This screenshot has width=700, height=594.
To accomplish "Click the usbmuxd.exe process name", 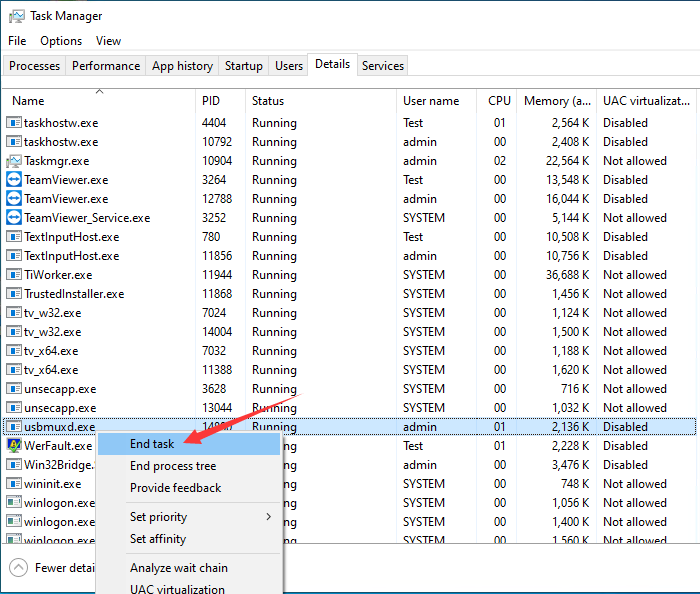I will [60, 427].
